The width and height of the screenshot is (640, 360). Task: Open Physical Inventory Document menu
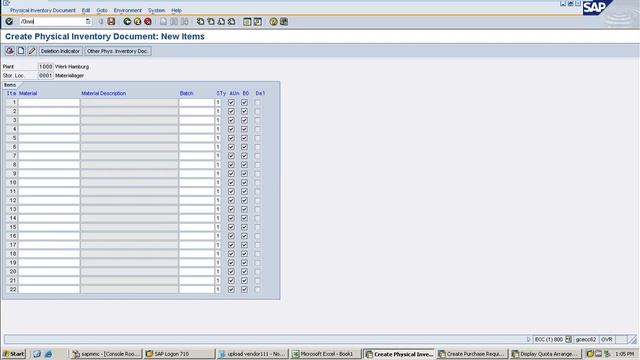click(x=43, y=10)
